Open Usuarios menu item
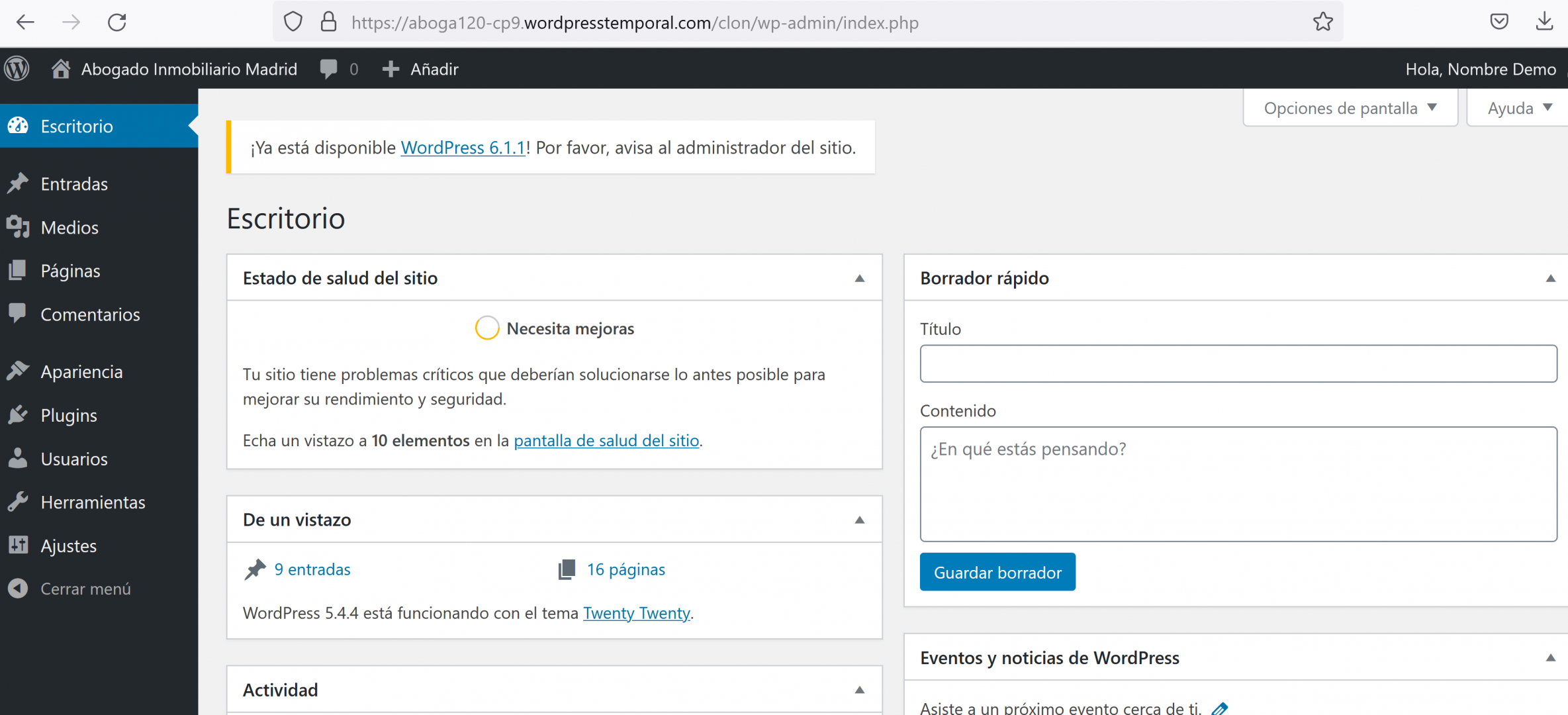This screenshot has height=715, width=1568. coord(99,459)
